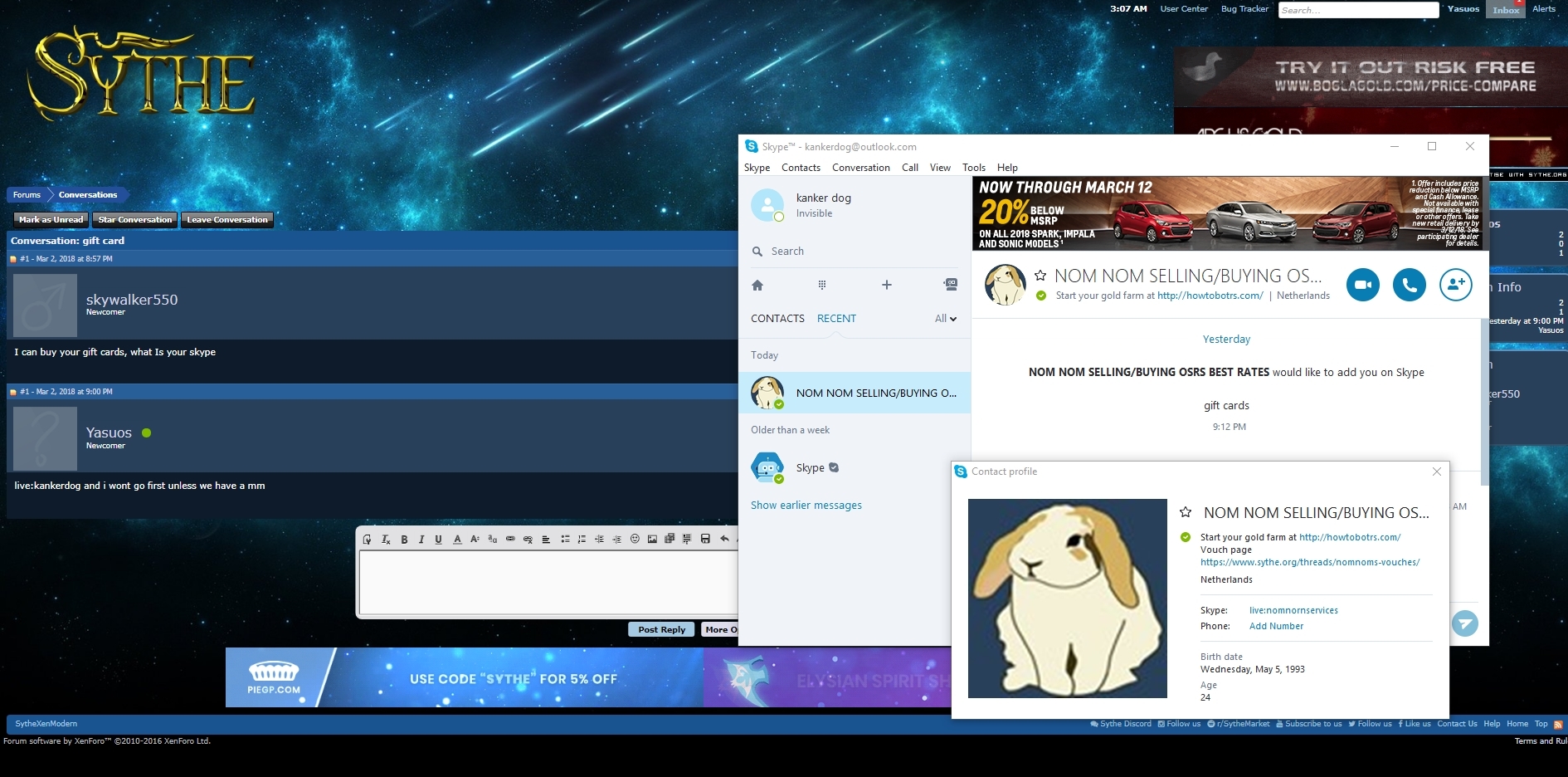Screen dimensions: 1568x777
Task: Open the font family menu in editor
Action: pyautogui.click(x=493, y=540)
